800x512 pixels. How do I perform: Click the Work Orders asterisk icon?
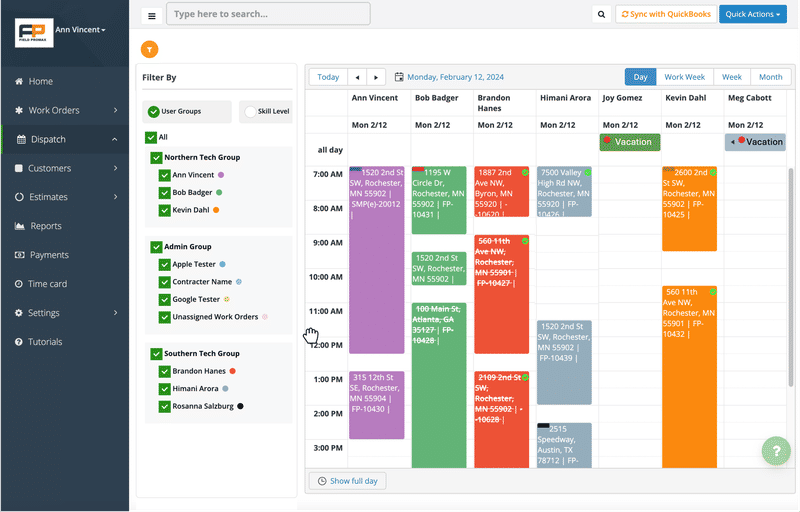tap(19, 110)
